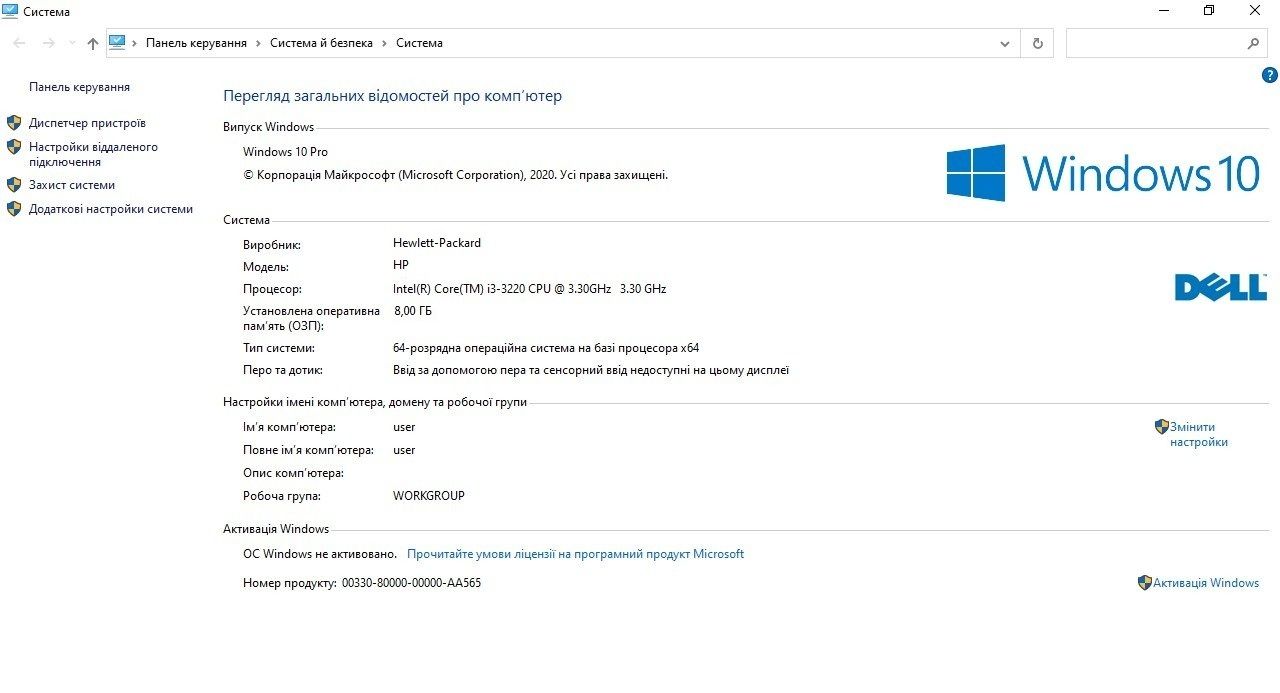1280x693 pixels.
Task: Click the Forward navigation arrow
Action: coord(48,43)
